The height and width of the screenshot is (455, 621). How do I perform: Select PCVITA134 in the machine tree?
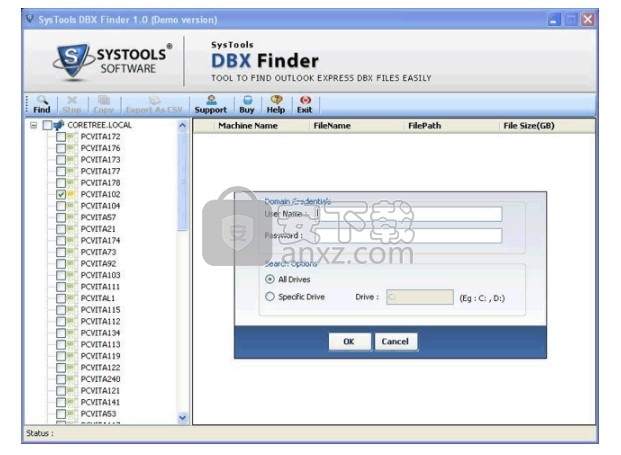[x=101, y=333]
